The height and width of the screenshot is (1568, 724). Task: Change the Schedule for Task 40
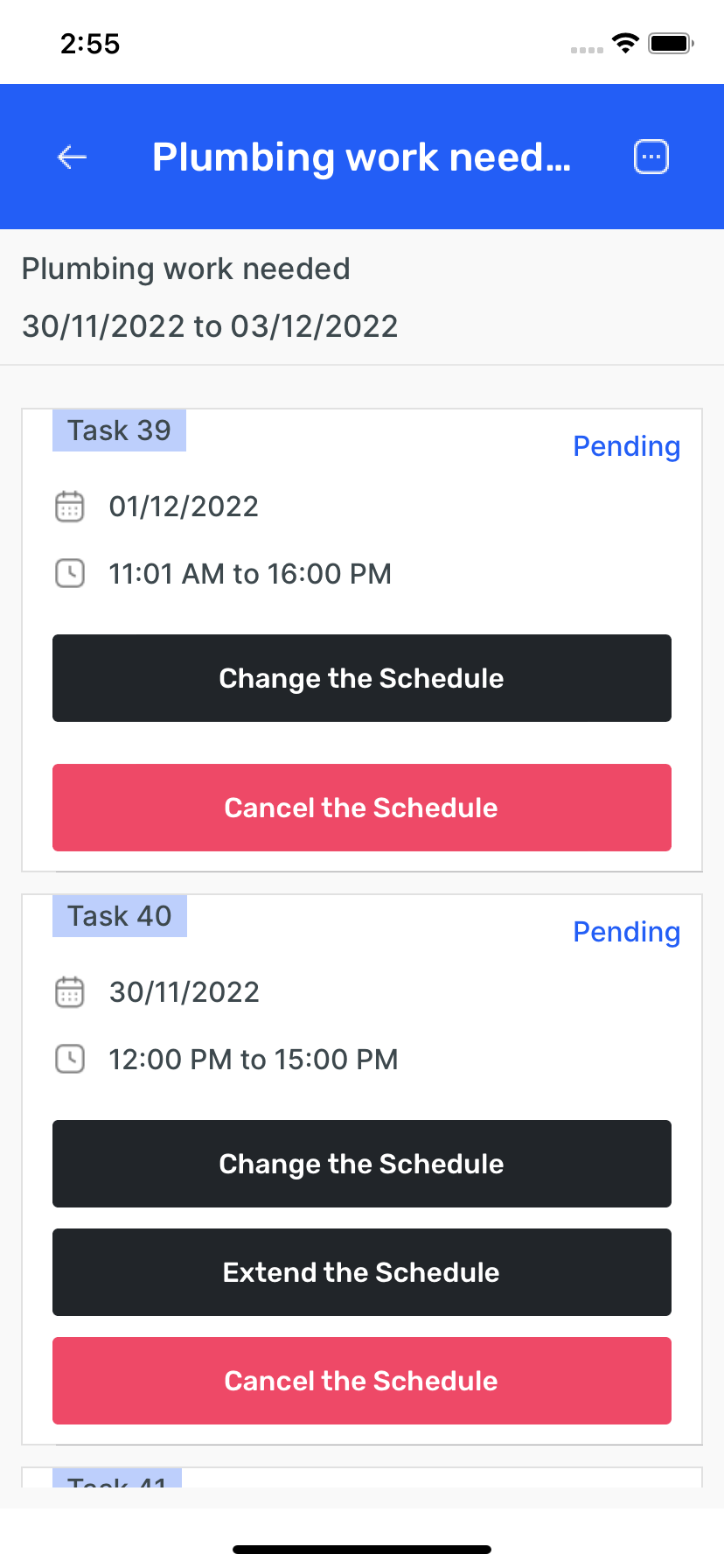[x=362, y=1164]
